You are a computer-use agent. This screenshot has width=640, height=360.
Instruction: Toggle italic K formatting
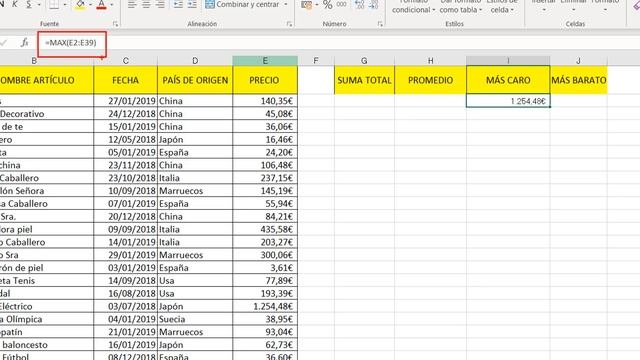point(15,4)
